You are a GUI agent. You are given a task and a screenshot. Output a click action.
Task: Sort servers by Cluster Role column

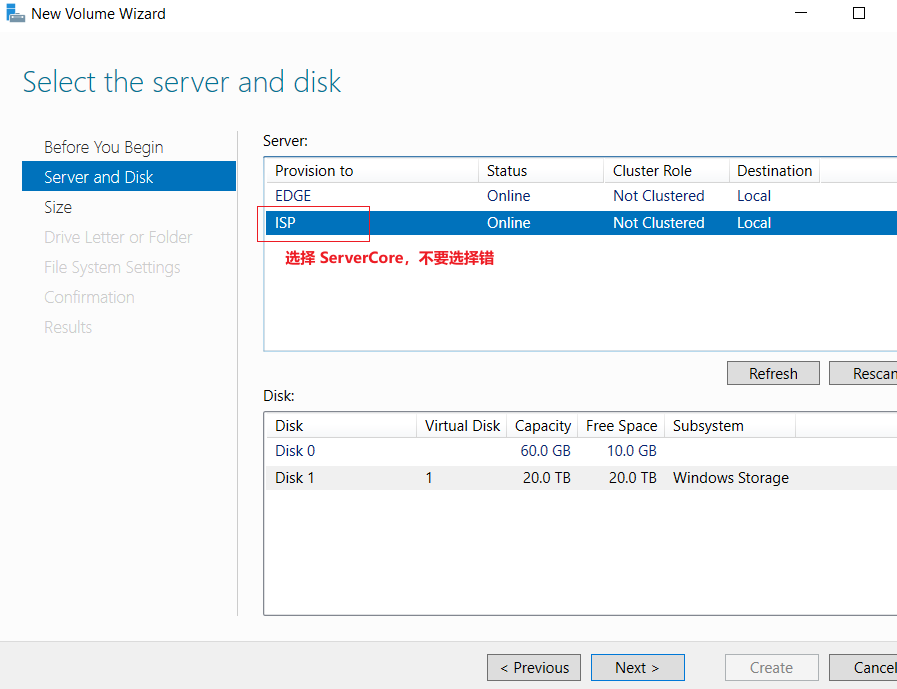coord(667,171)
